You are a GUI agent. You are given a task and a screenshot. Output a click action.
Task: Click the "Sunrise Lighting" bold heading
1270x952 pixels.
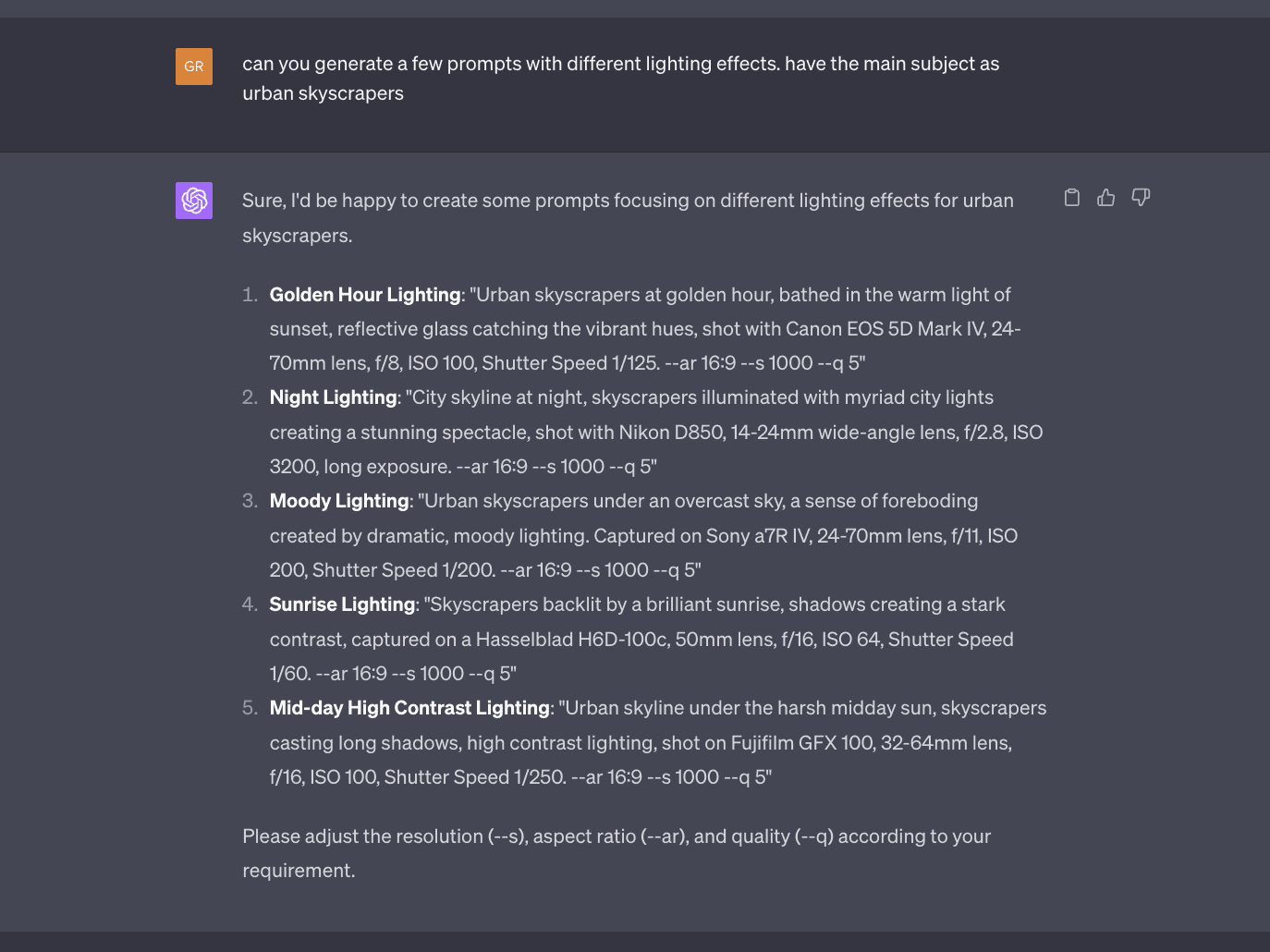pos(342,604)
